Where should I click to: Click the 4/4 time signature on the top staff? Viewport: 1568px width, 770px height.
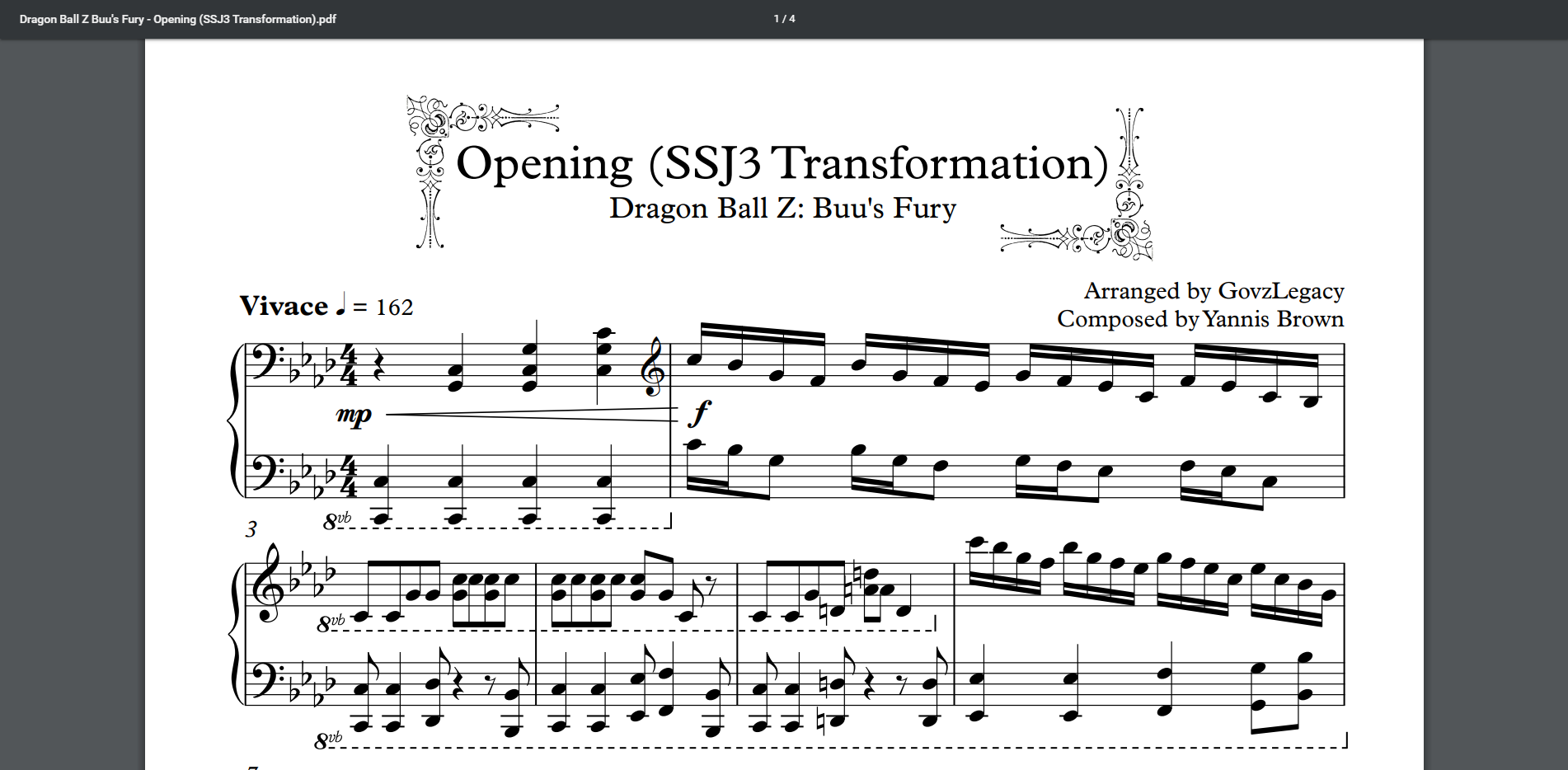pyautogui.click(x=349, y=367)
